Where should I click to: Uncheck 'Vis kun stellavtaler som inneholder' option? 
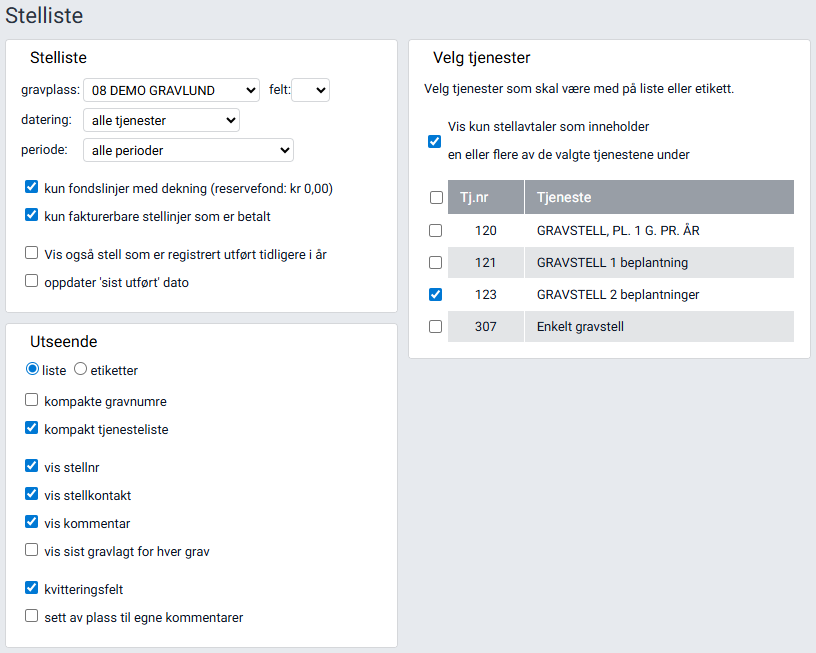coord(433,141)
